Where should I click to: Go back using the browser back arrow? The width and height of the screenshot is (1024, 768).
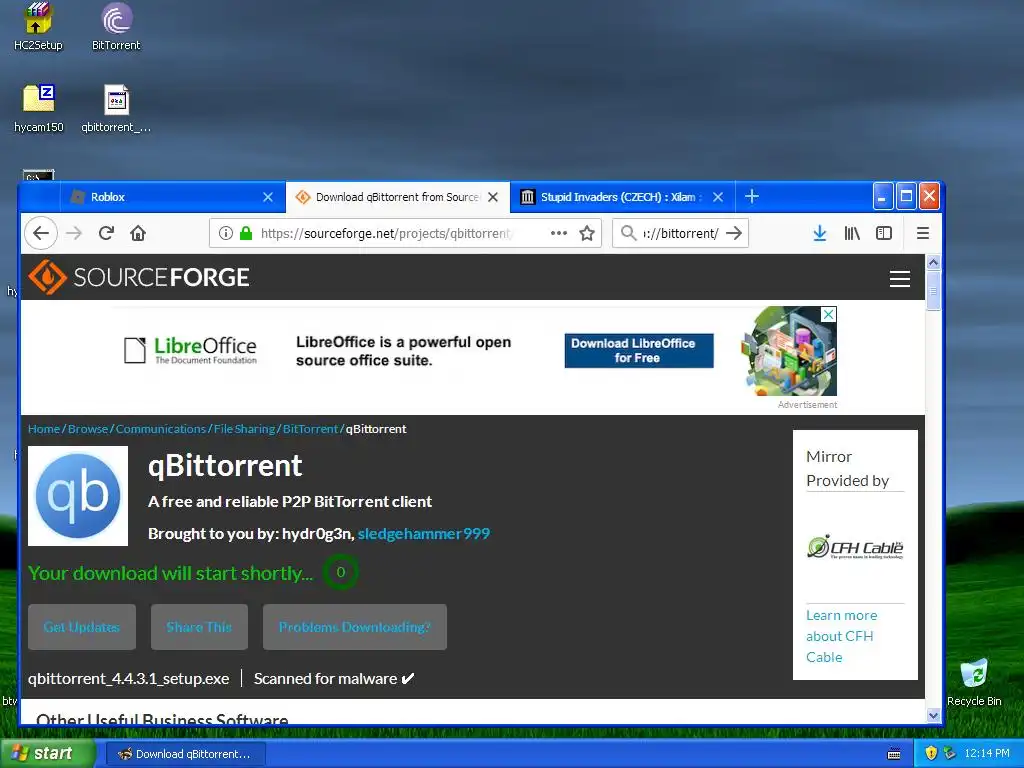point(41,233)
